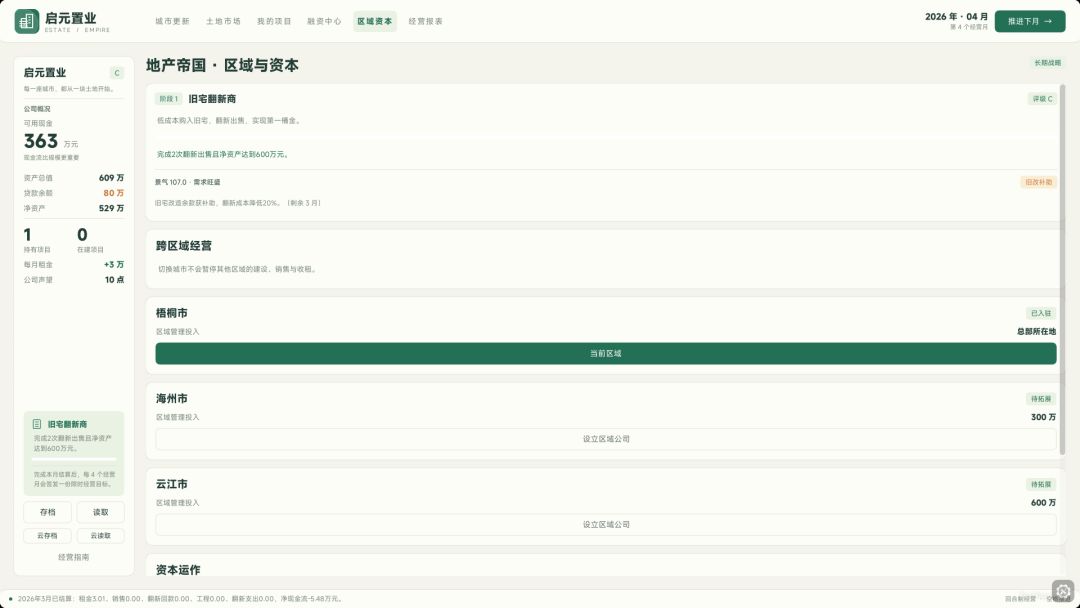Click the 旧改补助 tag
Image resolution: width=1080 pixels, height=608 pixels.
pos(1038,182)
